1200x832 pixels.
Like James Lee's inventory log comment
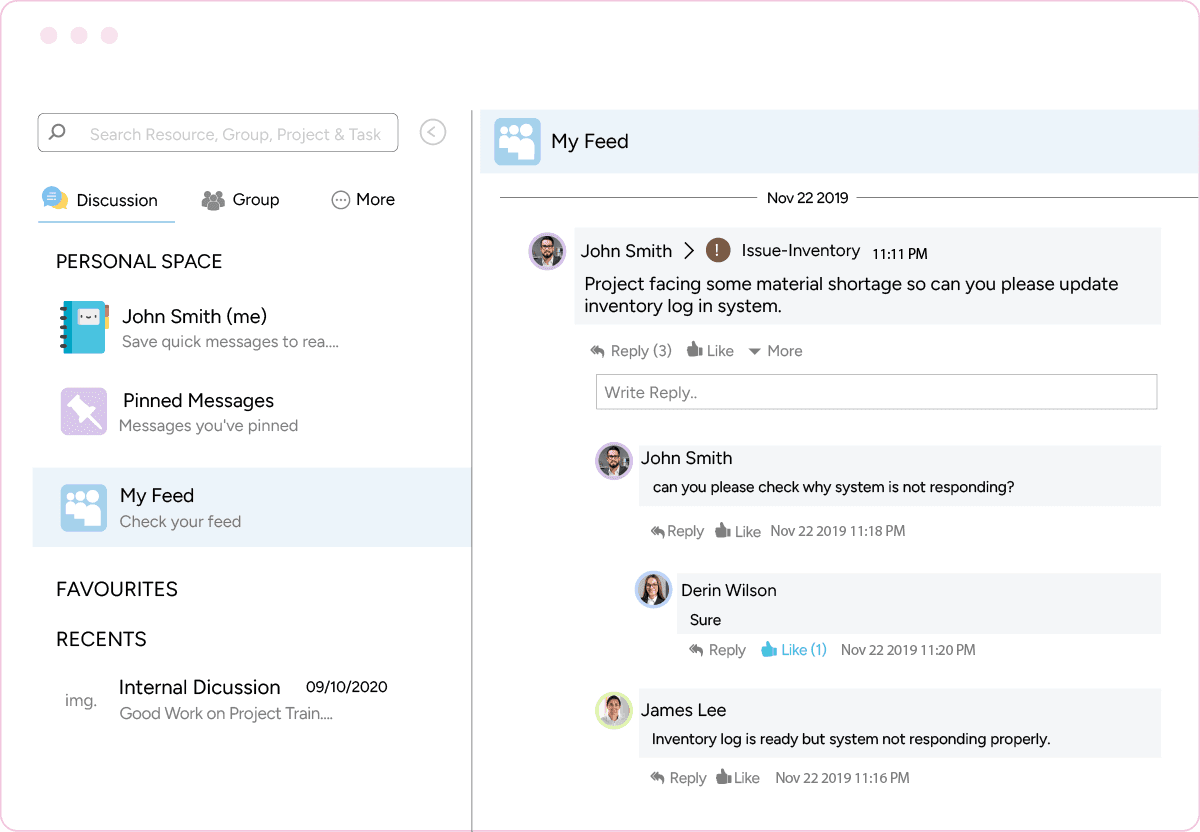click(x=737, y=778)
